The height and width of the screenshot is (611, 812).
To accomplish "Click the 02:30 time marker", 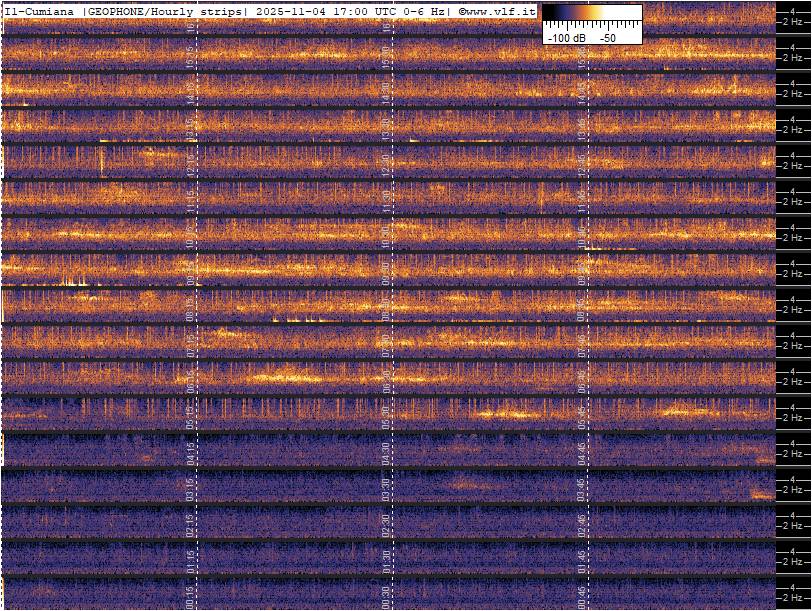I will [387, 521].
